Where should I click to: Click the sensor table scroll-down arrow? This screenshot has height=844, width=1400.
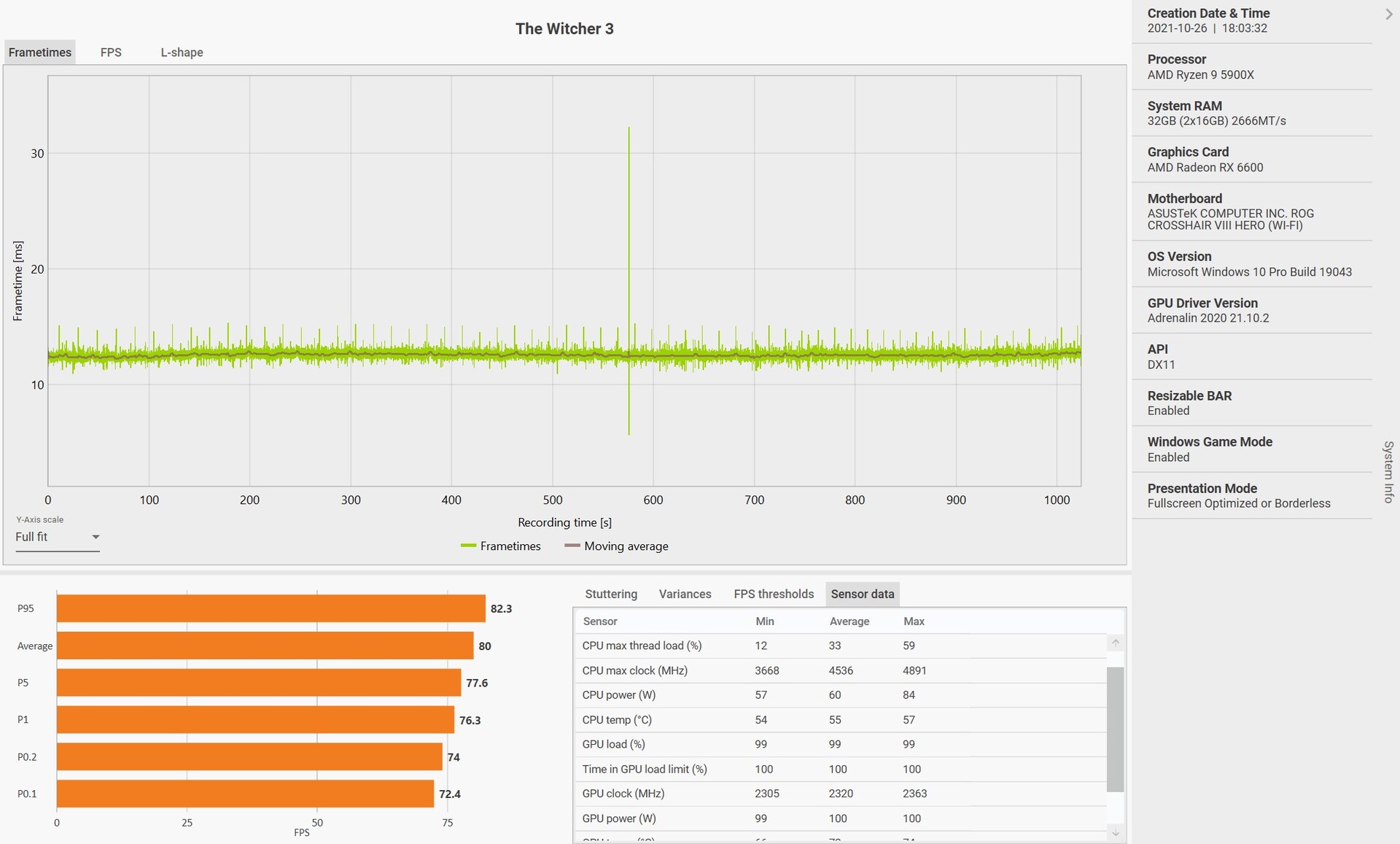tap(1115, 832)
